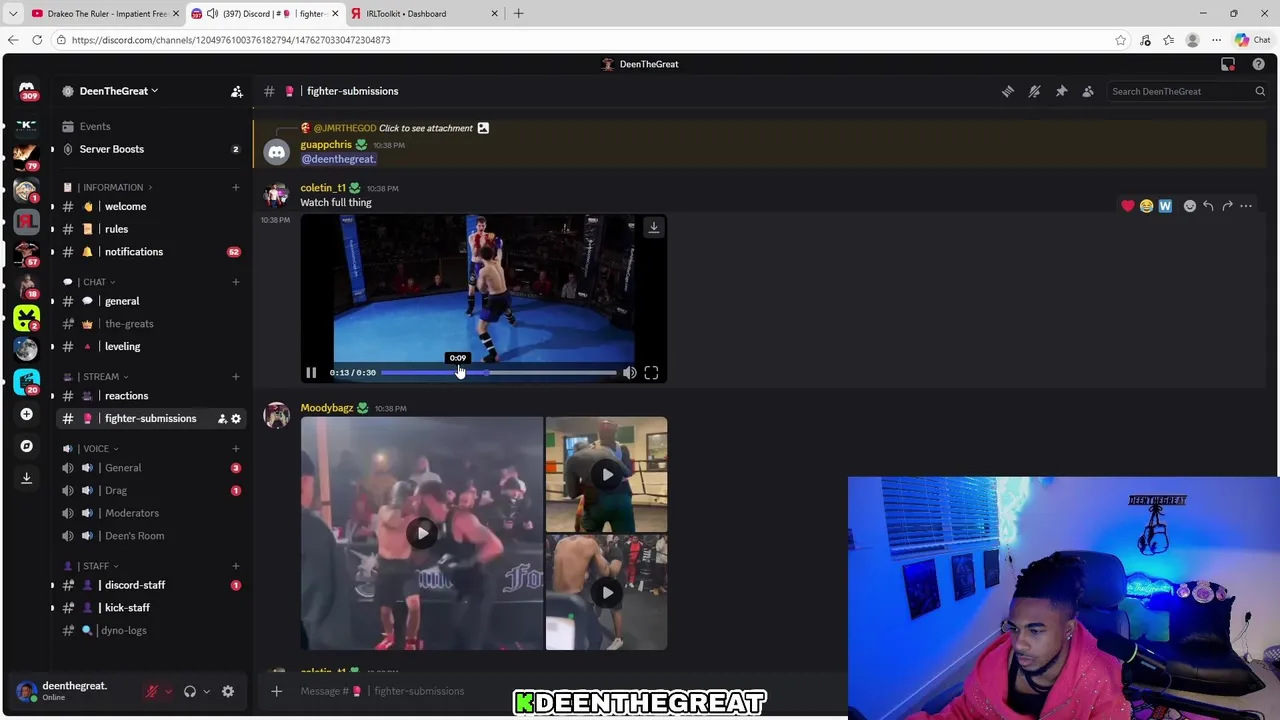Play Moodybagz's large left video
The height and width of the screenshot is (720, 1280).
click(x=422, y=533)
